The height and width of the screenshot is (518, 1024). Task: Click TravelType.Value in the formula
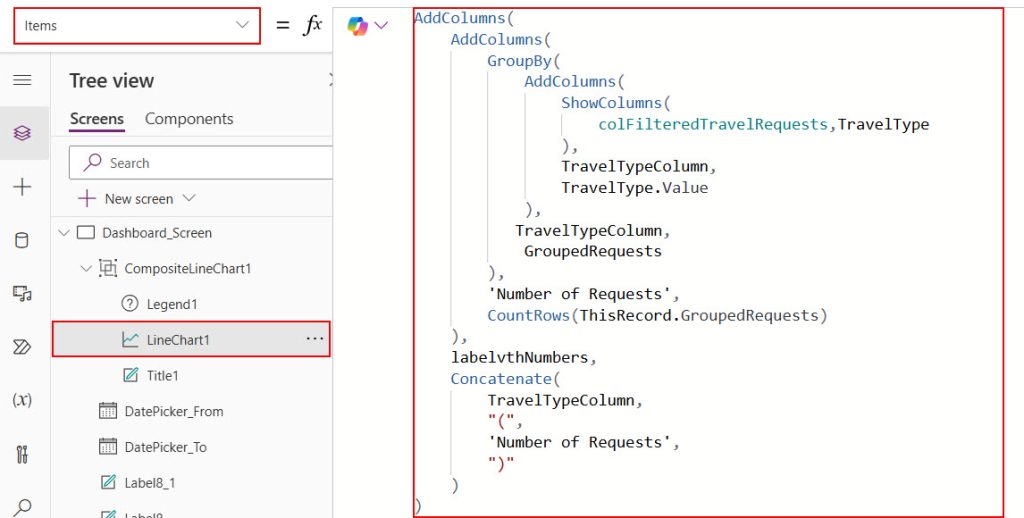click(x=634, y=188)
